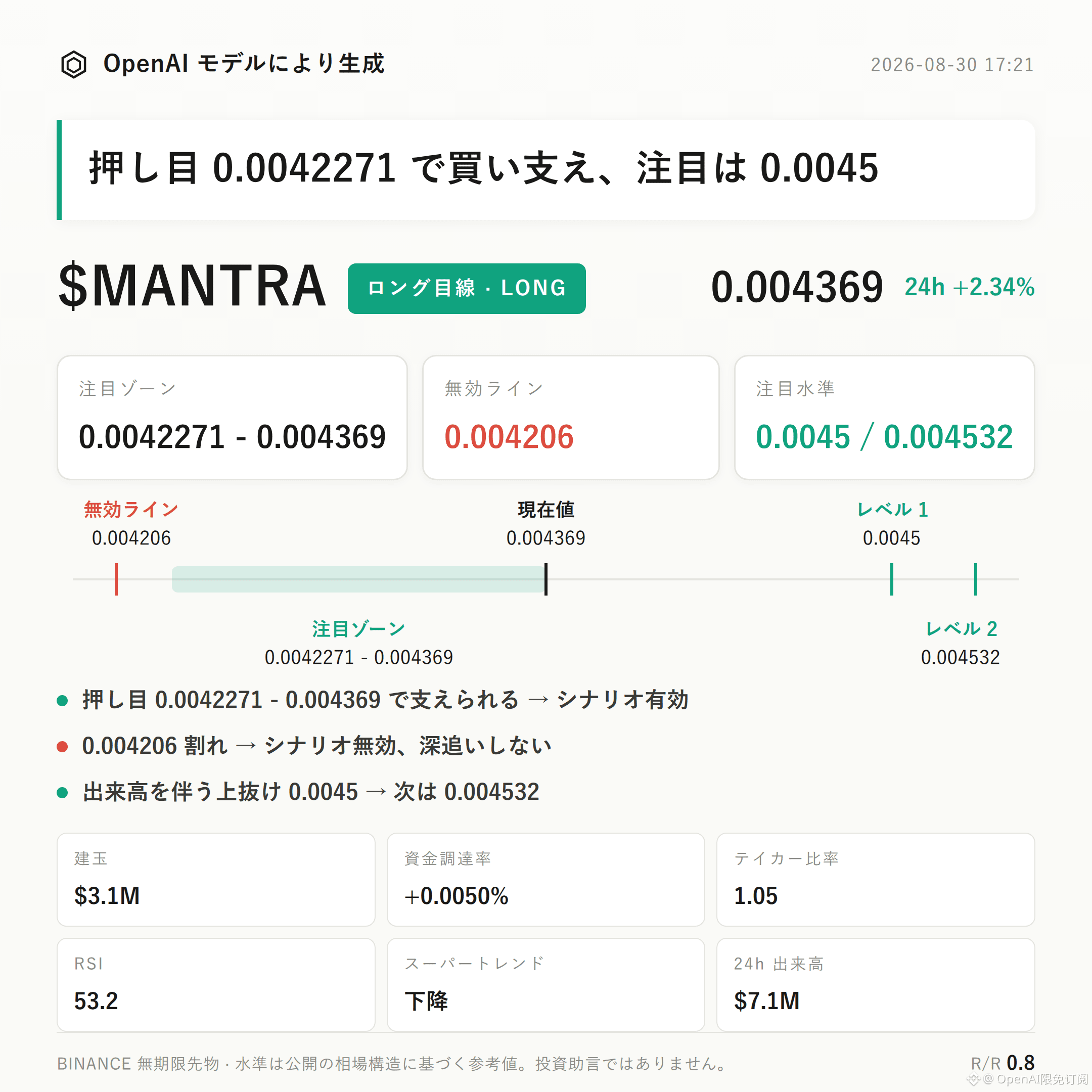
Task: Click the red '無効ライン' label above the scale
Action: 131,509
